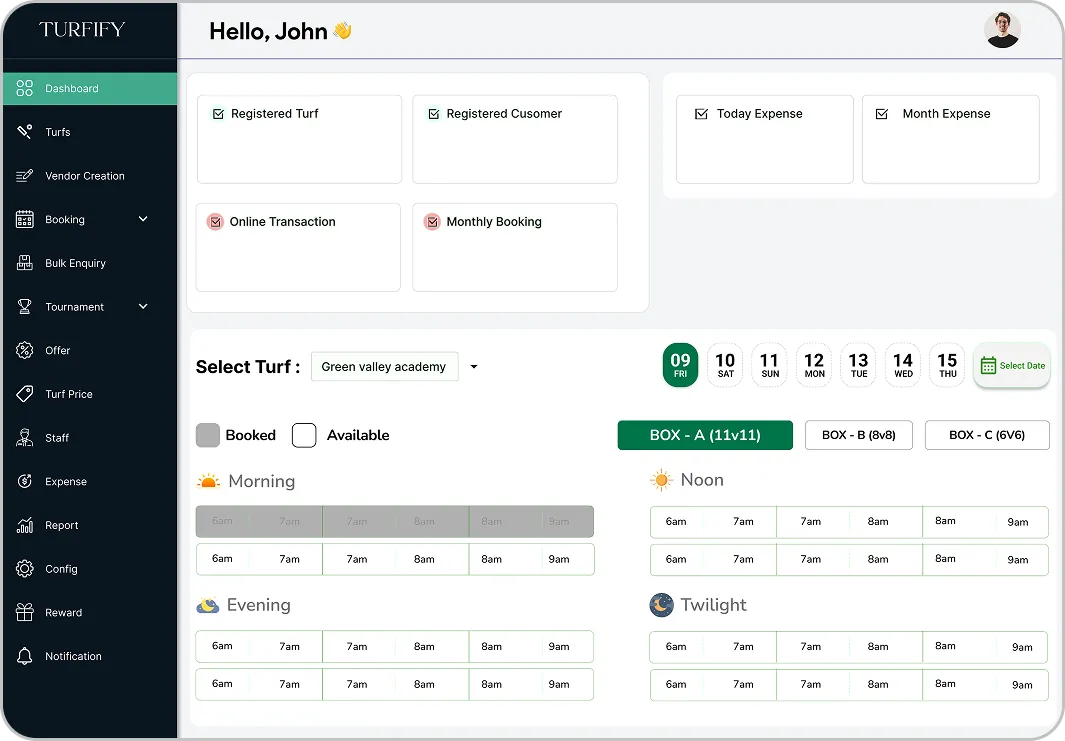Toggle the Today Expense checkbox
The height and width of the screenshot is (741, 1065).
(x=701, y=113)
